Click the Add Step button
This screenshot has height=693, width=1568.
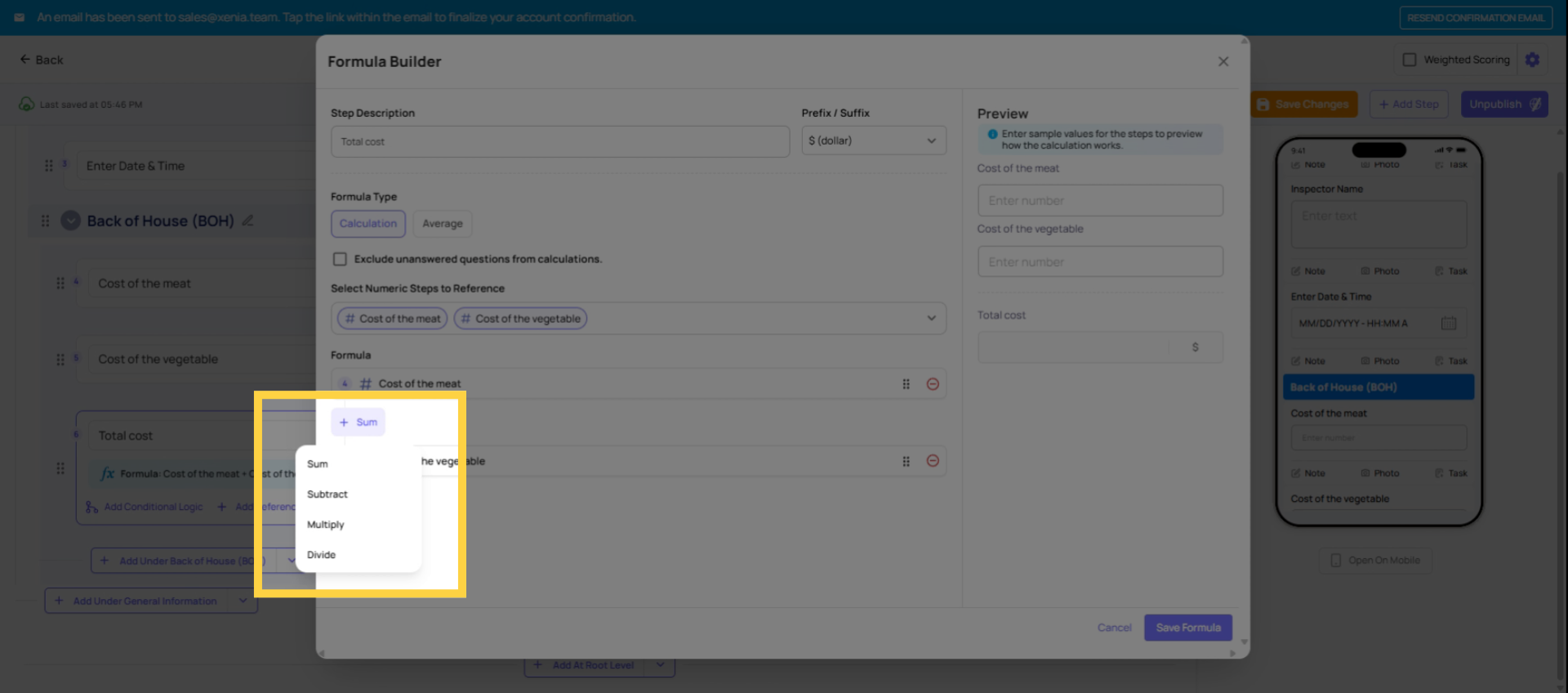1409,105
